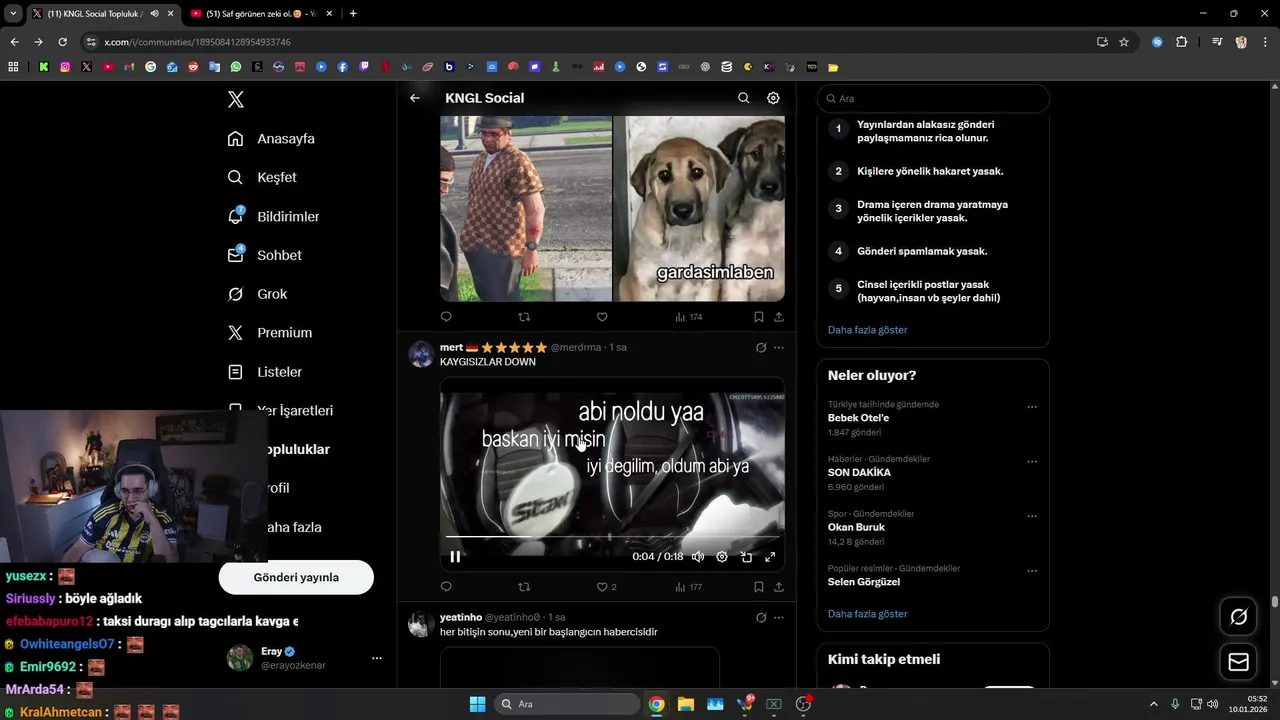Open more options on mert's post
Image resolution: width=1280 pixels, height=720 pixels.
click(x=779, y=347)
